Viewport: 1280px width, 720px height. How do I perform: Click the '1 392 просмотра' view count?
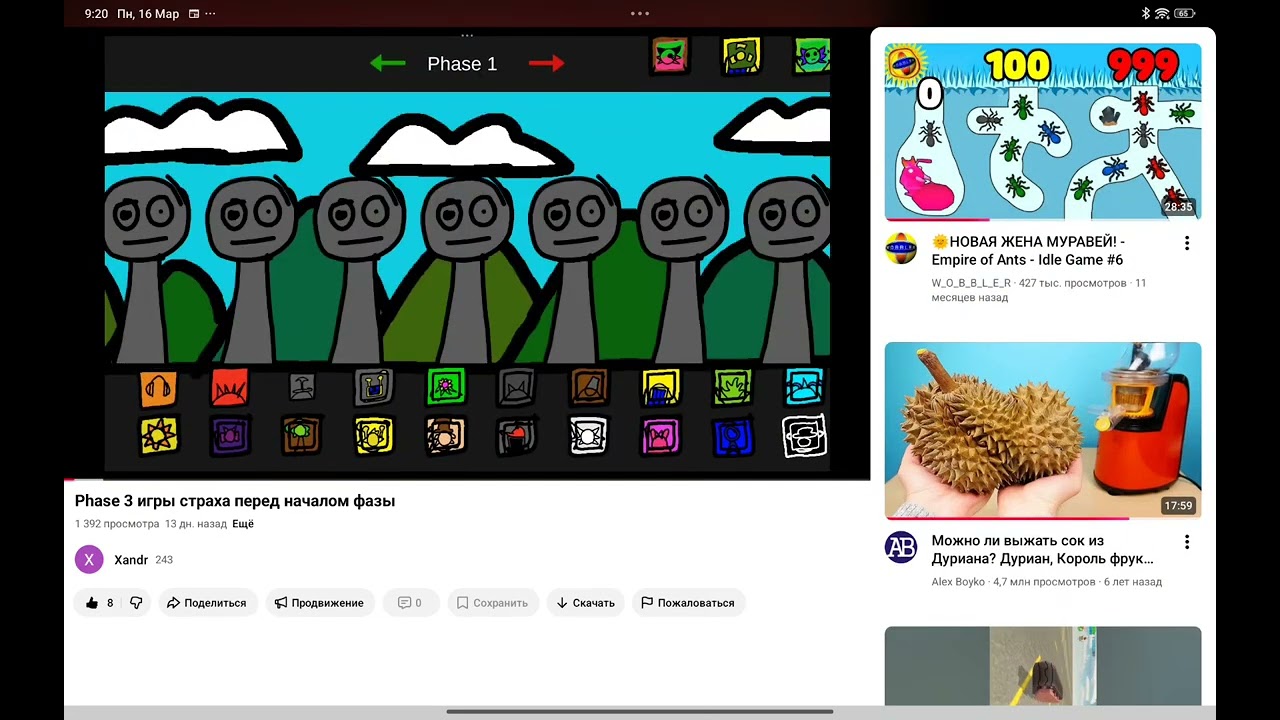point(117,524)
